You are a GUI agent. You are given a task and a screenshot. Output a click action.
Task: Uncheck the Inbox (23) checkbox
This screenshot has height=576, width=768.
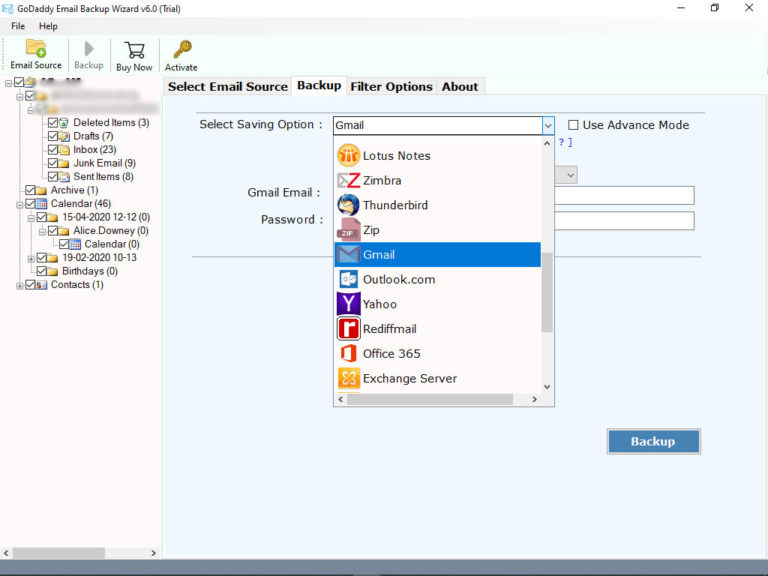pos(53,149)
